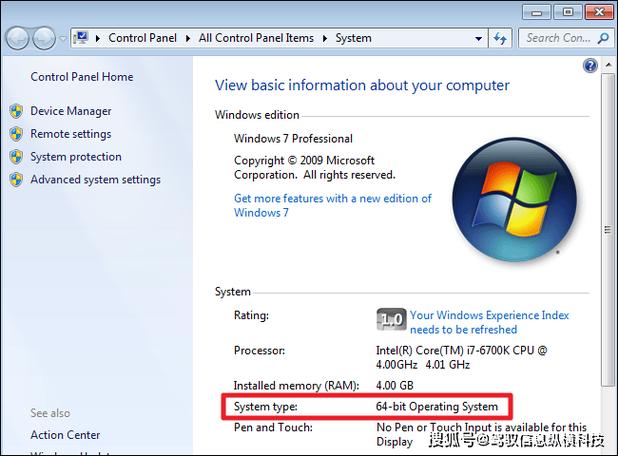Click the shield icon beside Remote settings
The height and width of the screenshot is (456, 618).
point(17,134)
